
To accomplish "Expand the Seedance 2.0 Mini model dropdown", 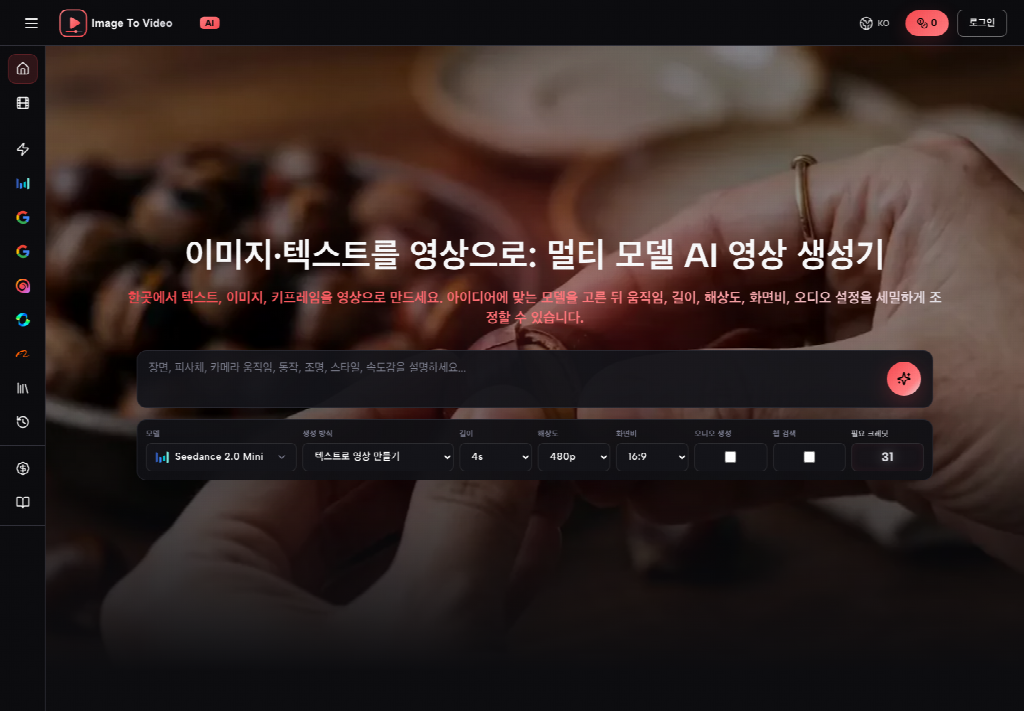I will tap(221, 457).
